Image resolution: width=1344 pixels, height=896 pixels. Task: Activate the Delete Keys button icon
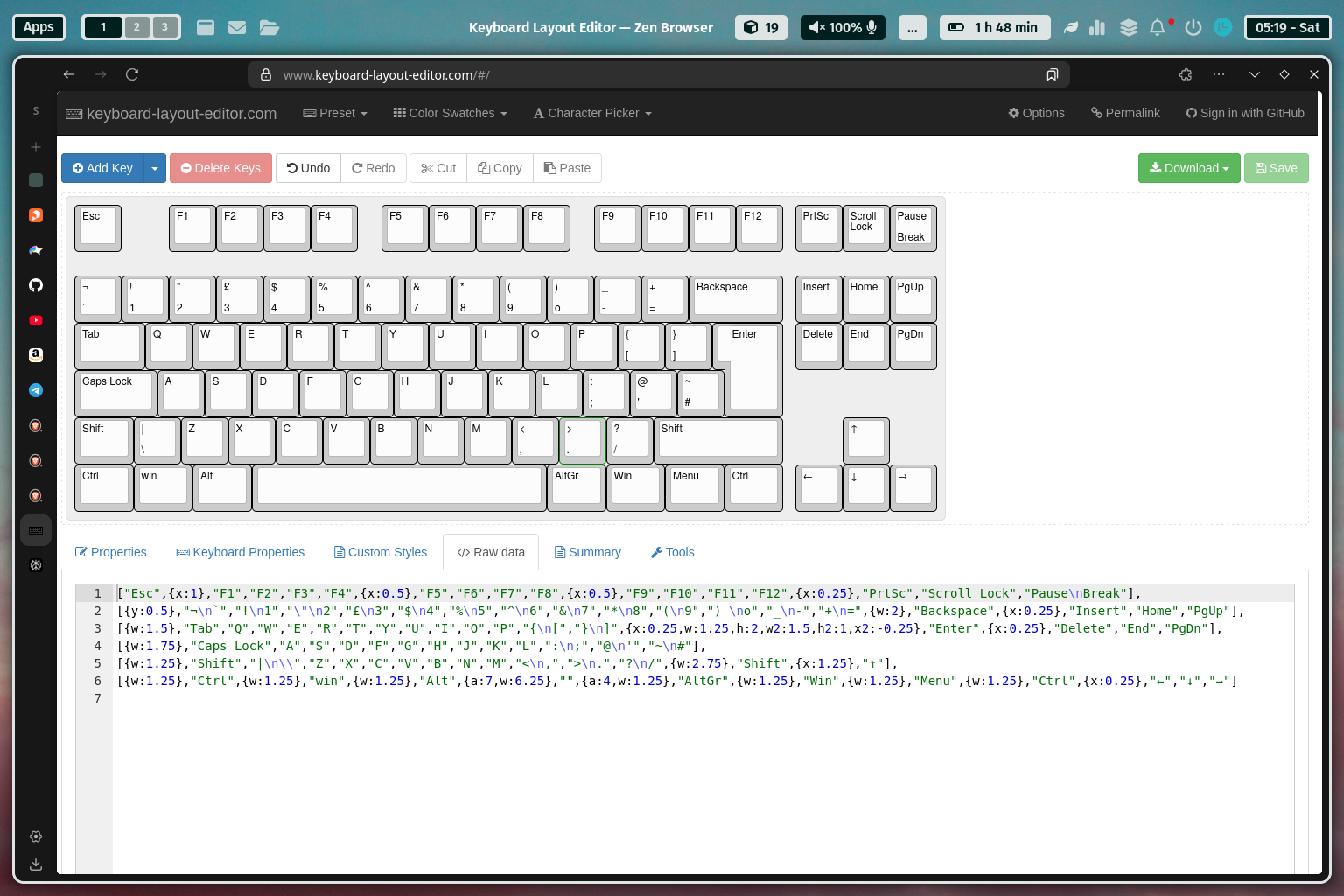[187, 168]
